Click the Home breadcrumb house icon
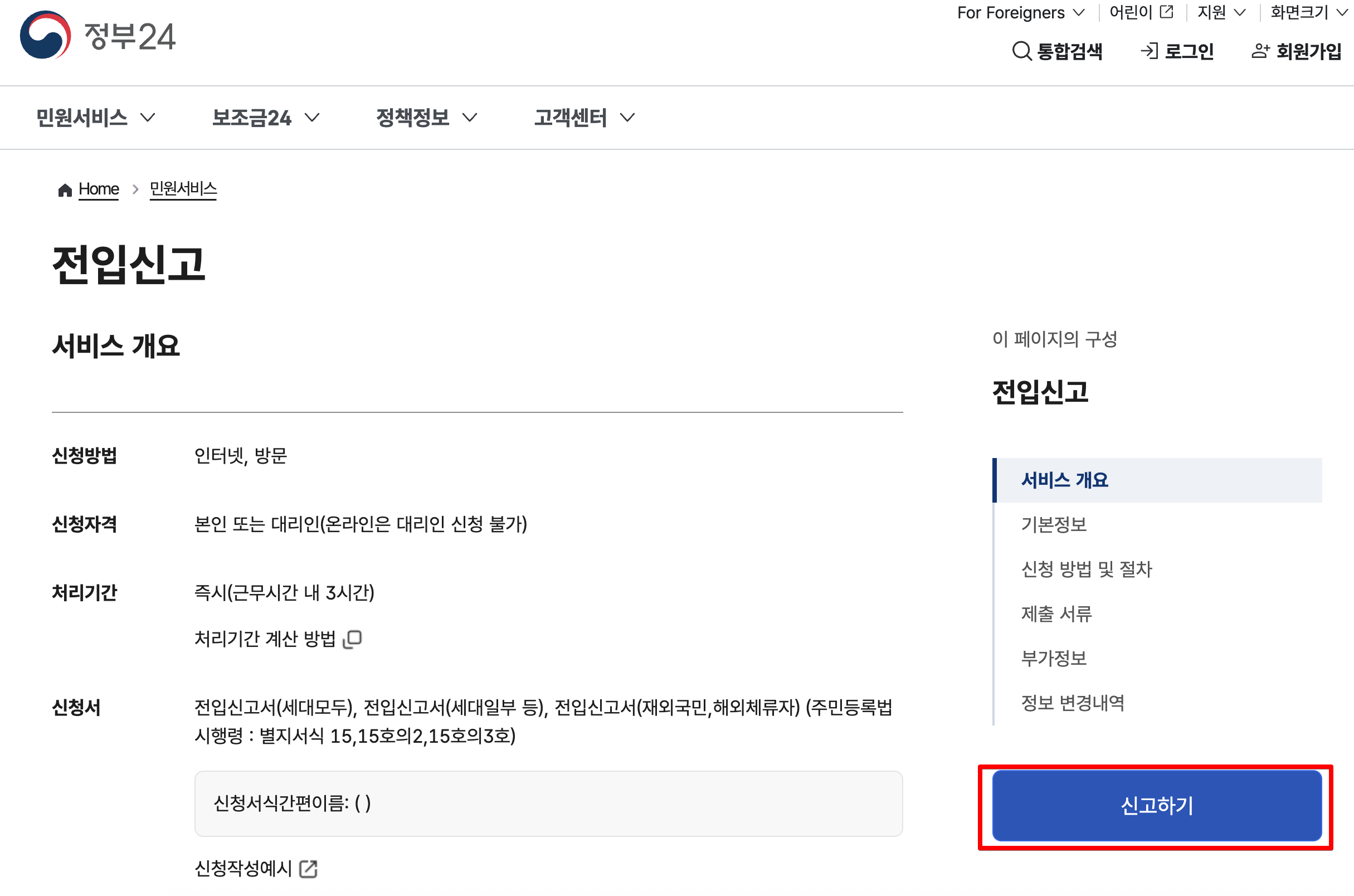 65,189
